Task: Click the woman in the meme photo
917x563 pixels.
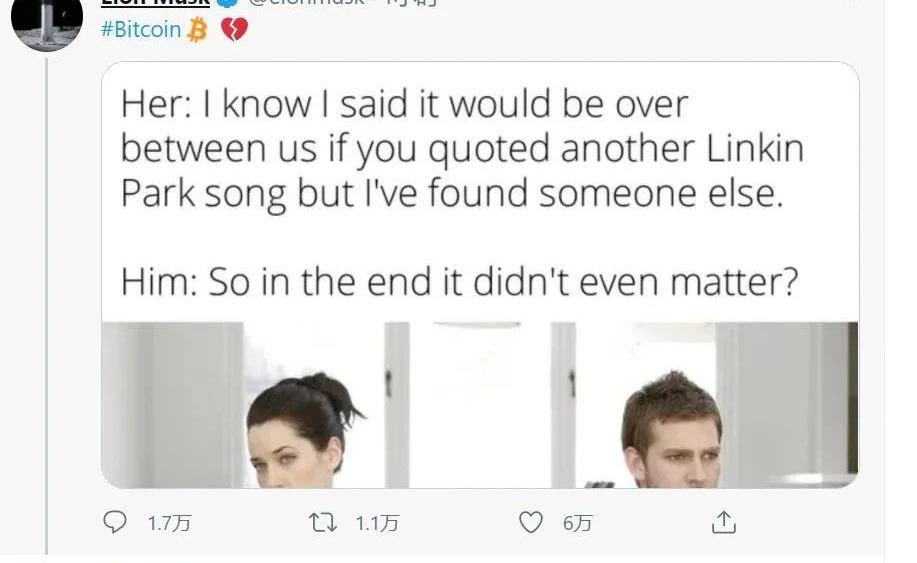Action: point(298,432)
